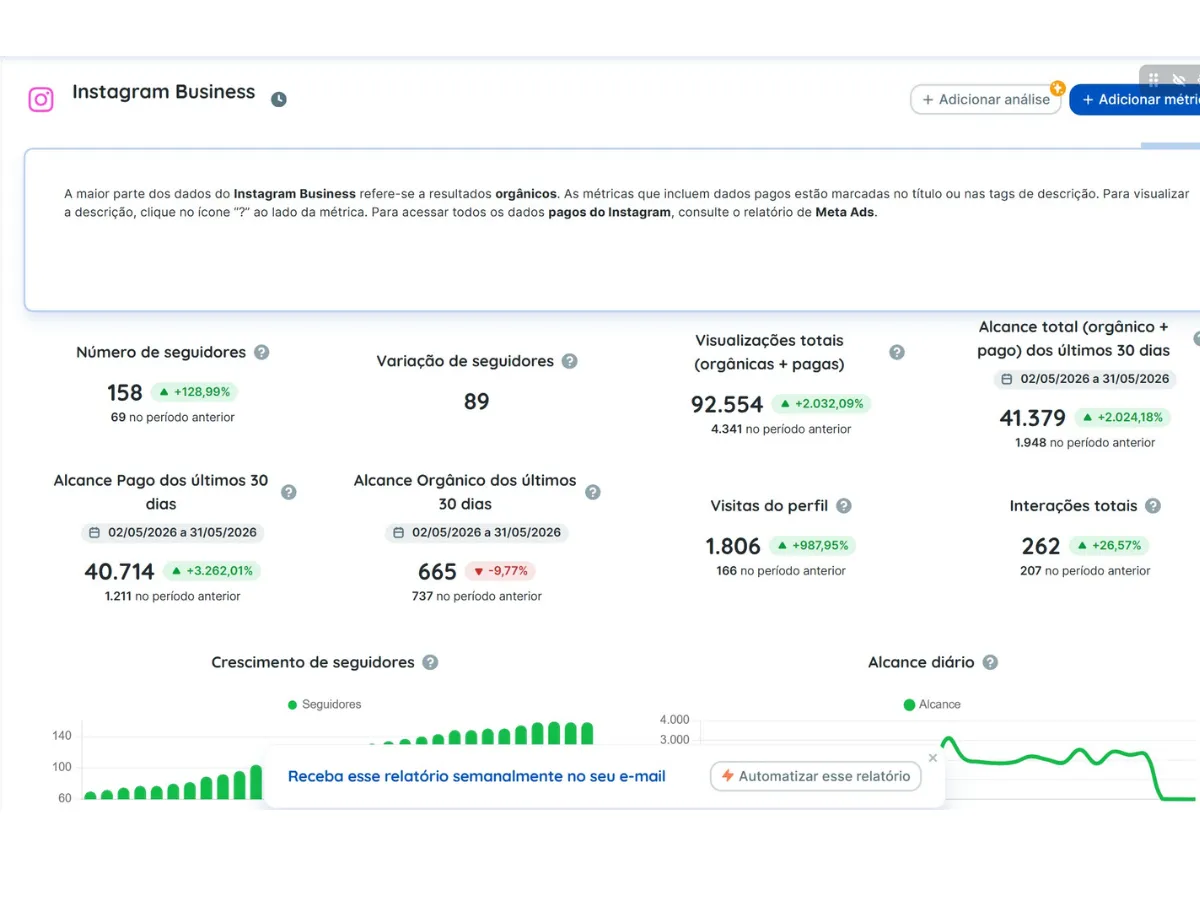Click the +26,57% interactions badge
Image resolution: width=1200 pixels, height=900 pixels.
1110,546
